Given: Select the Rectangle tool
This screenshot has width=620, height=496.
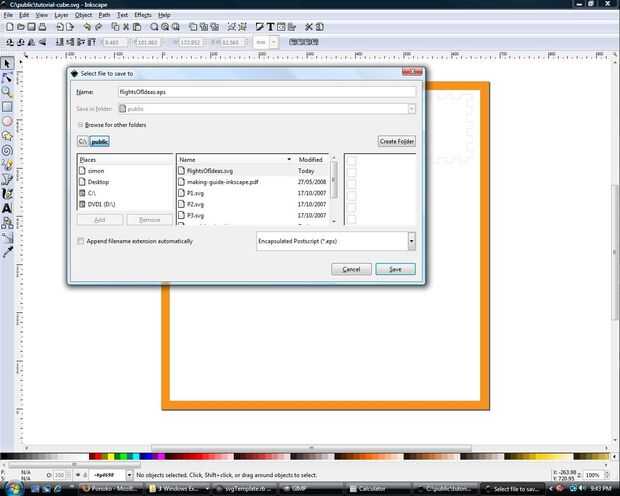Looking at the screenshot, I should point(7,106).
